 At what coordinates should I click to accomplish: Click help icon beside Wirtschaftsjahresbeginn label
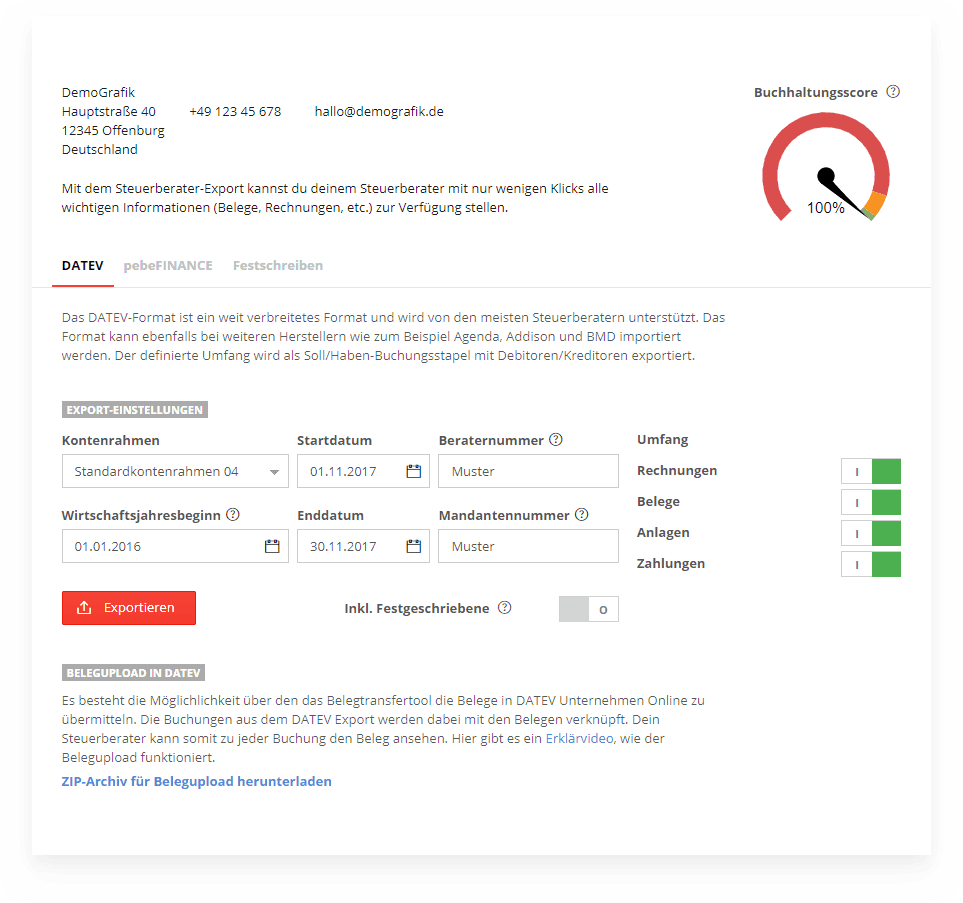233,515
